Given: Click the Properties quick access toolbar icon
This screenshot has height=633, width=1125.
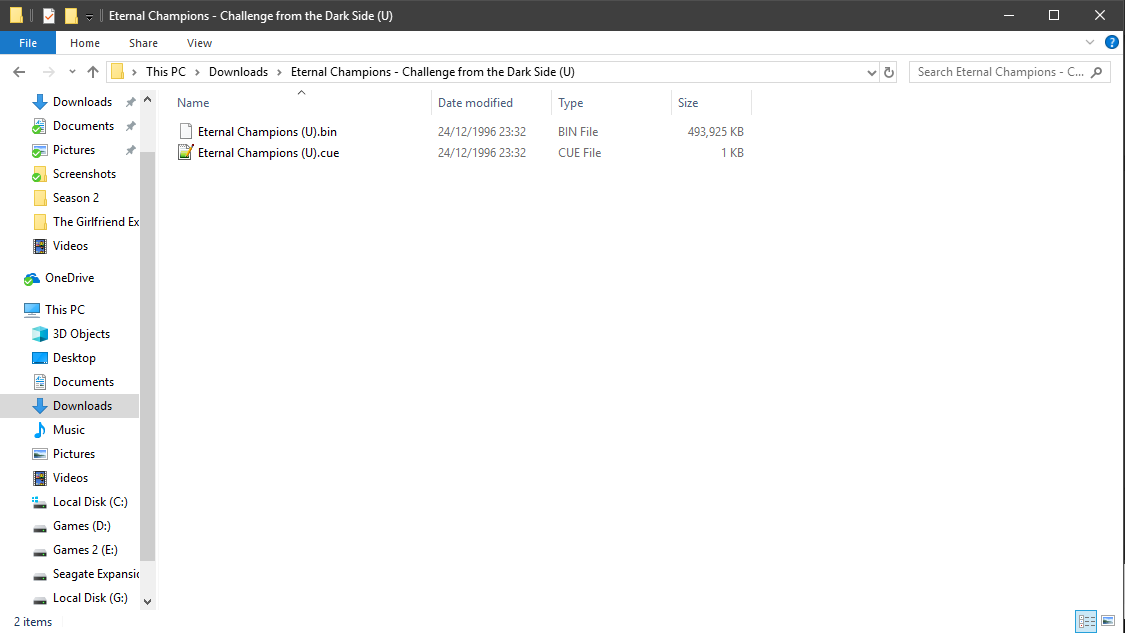Looking at the screenshot, I should (49, 15).
